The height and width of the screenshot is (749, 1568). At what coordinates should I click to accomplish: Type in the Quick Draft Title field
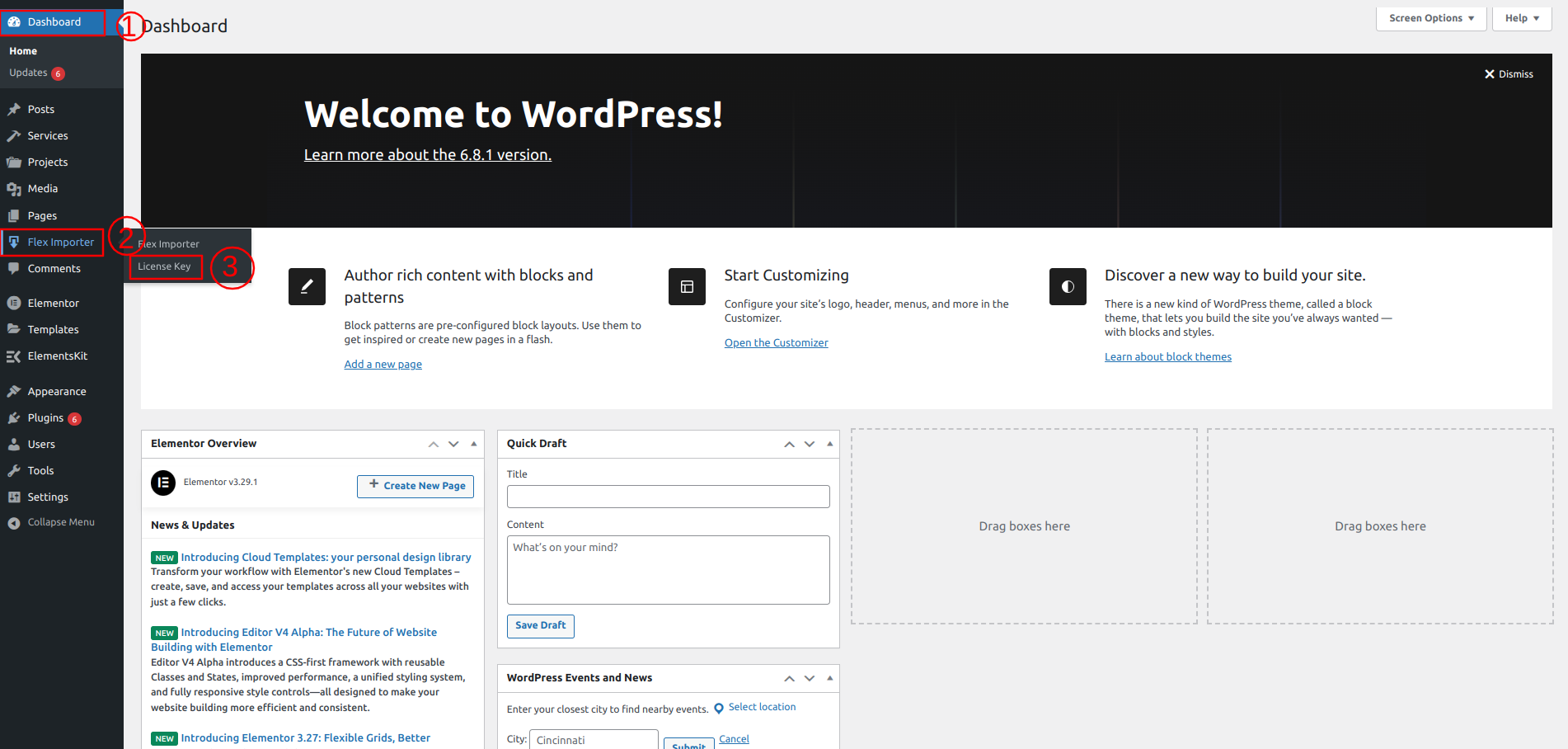(668, 497)
